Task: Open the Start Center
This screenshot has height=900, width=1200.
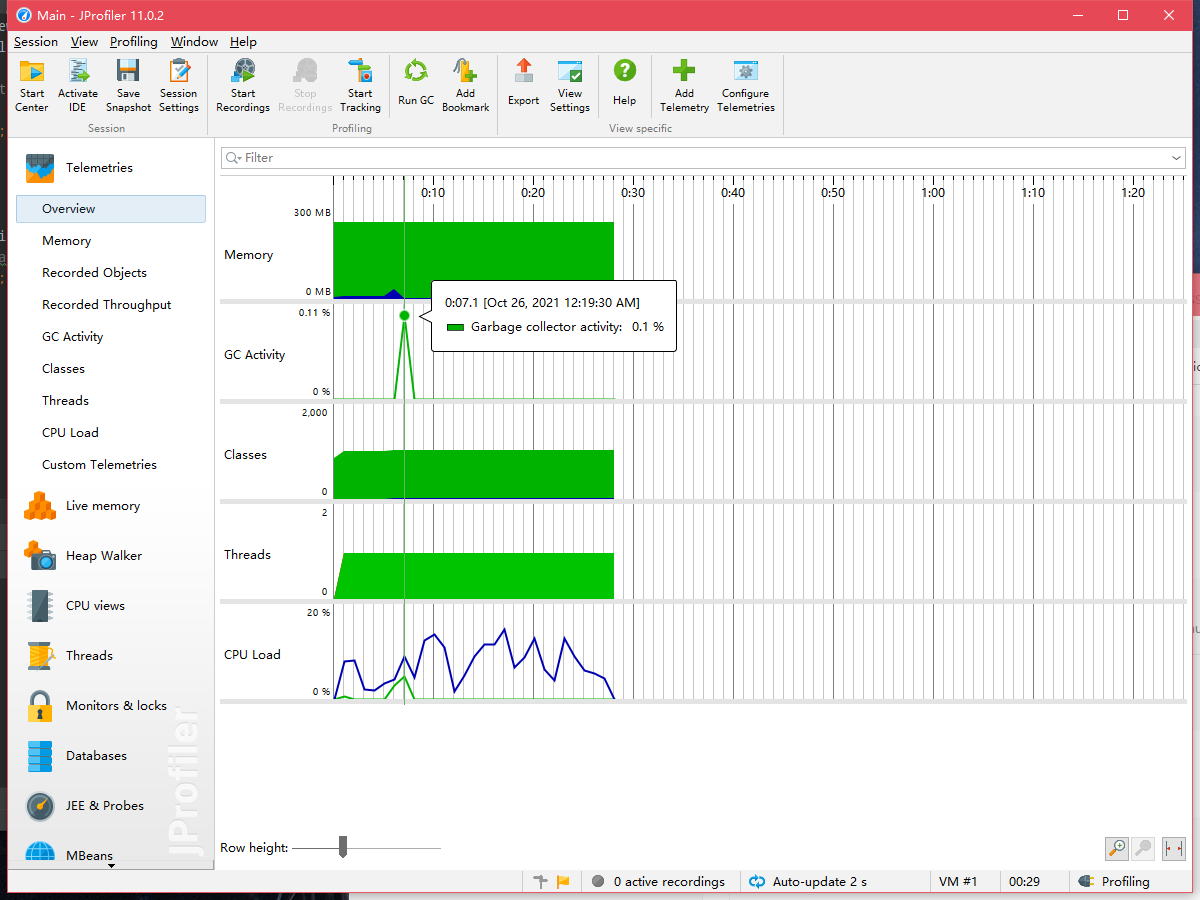Action: click(x=32, y=85)
